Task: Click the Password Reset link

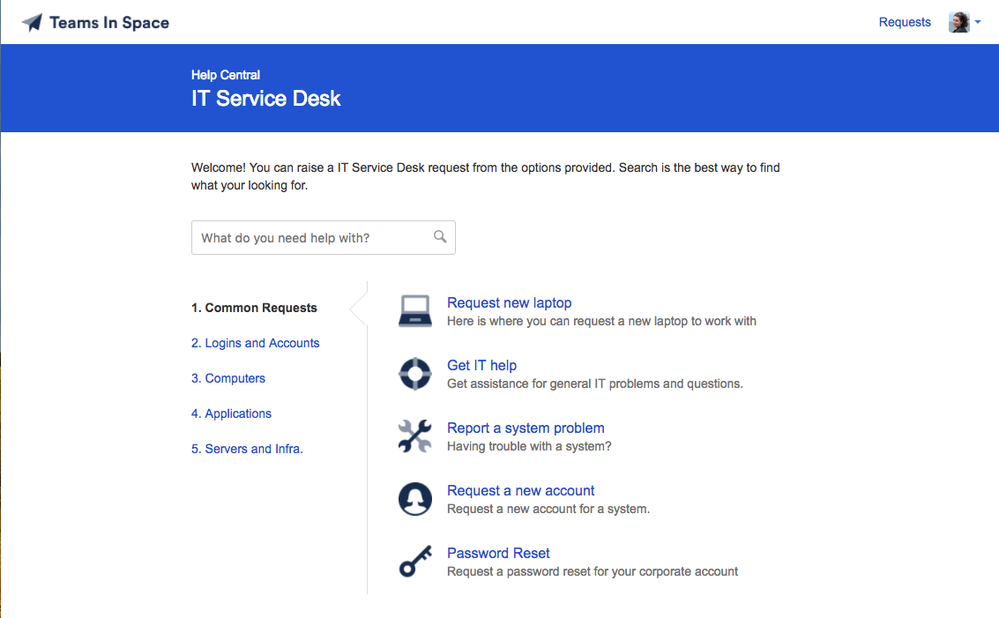Action: 498,552
